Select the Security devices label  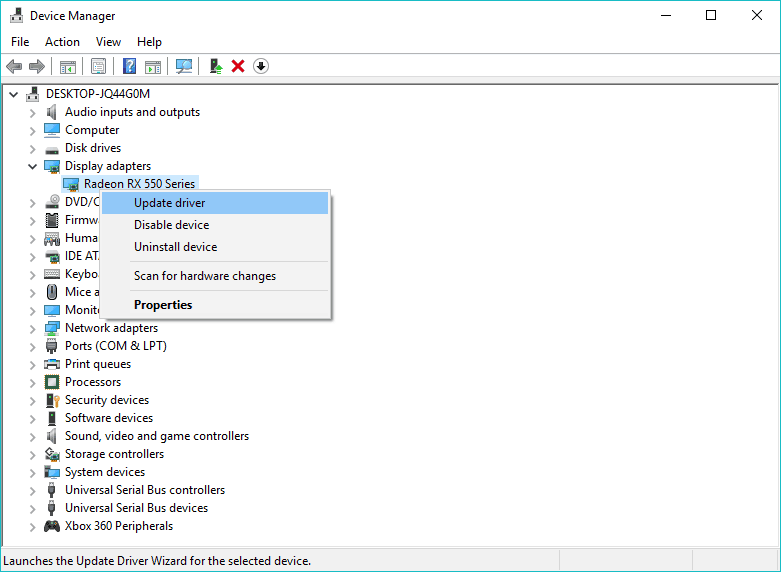107,400
